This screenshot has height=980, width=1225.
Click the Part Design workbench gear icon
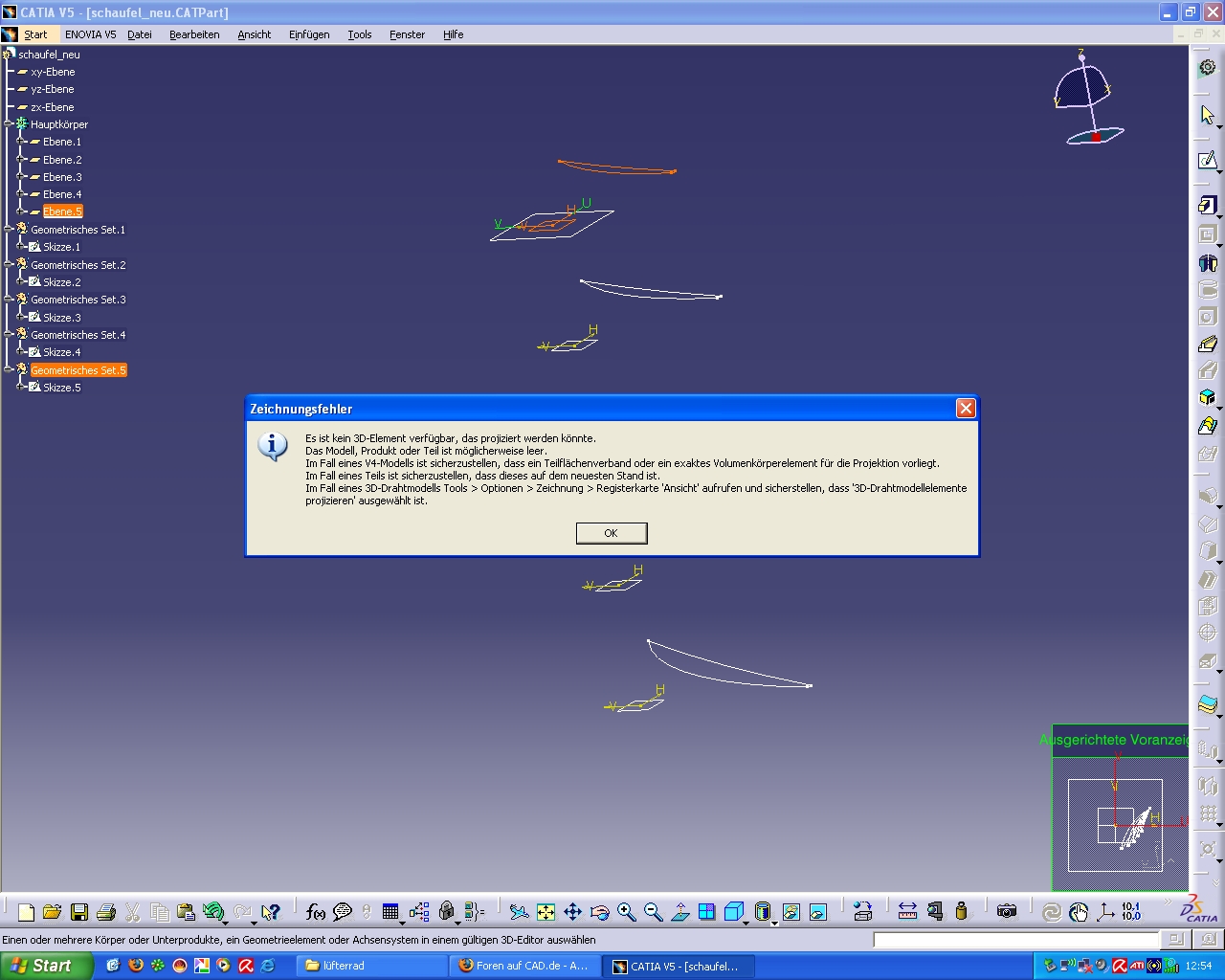(x=1208, y=68)
